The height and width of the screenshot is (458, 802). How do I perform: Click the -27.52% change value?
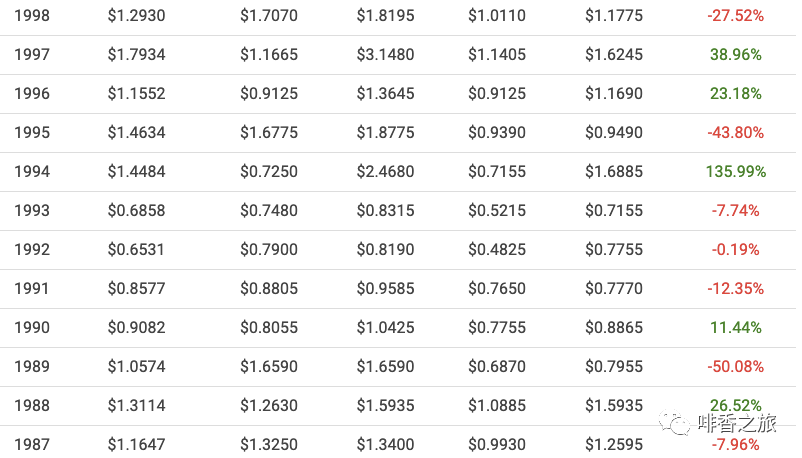735,16
